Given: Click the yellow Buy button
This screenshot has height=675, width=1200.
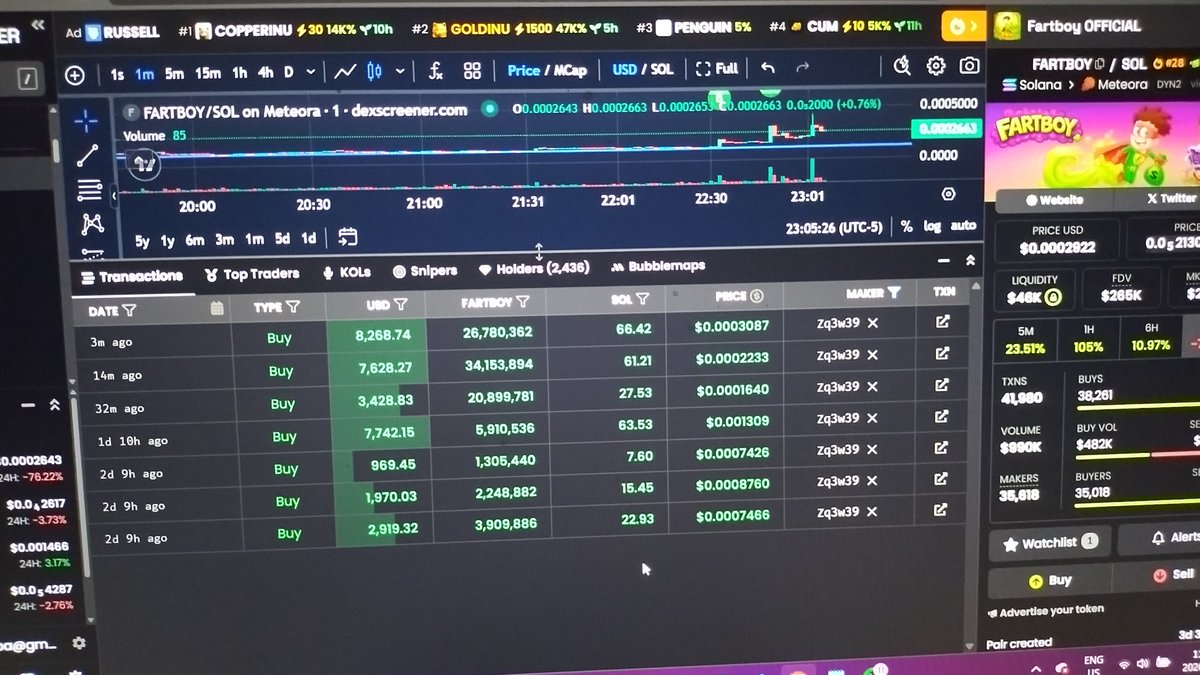Looking at the screenshot, I should pyautogui.click(x=1050, y=580).
